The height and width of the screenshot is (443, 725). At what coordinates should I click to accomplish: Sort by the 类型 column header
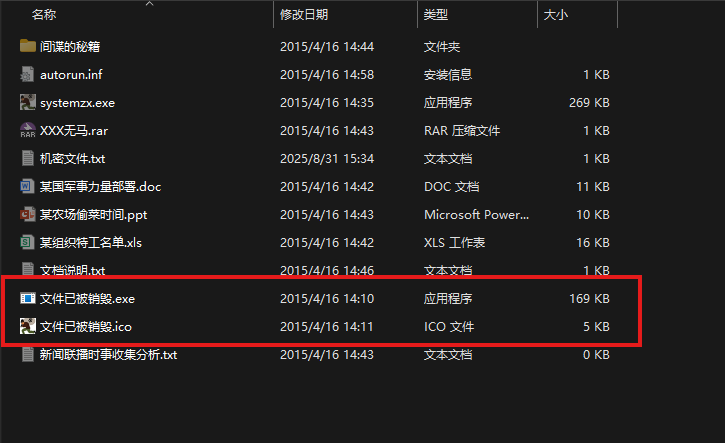(x=436, y=15)
